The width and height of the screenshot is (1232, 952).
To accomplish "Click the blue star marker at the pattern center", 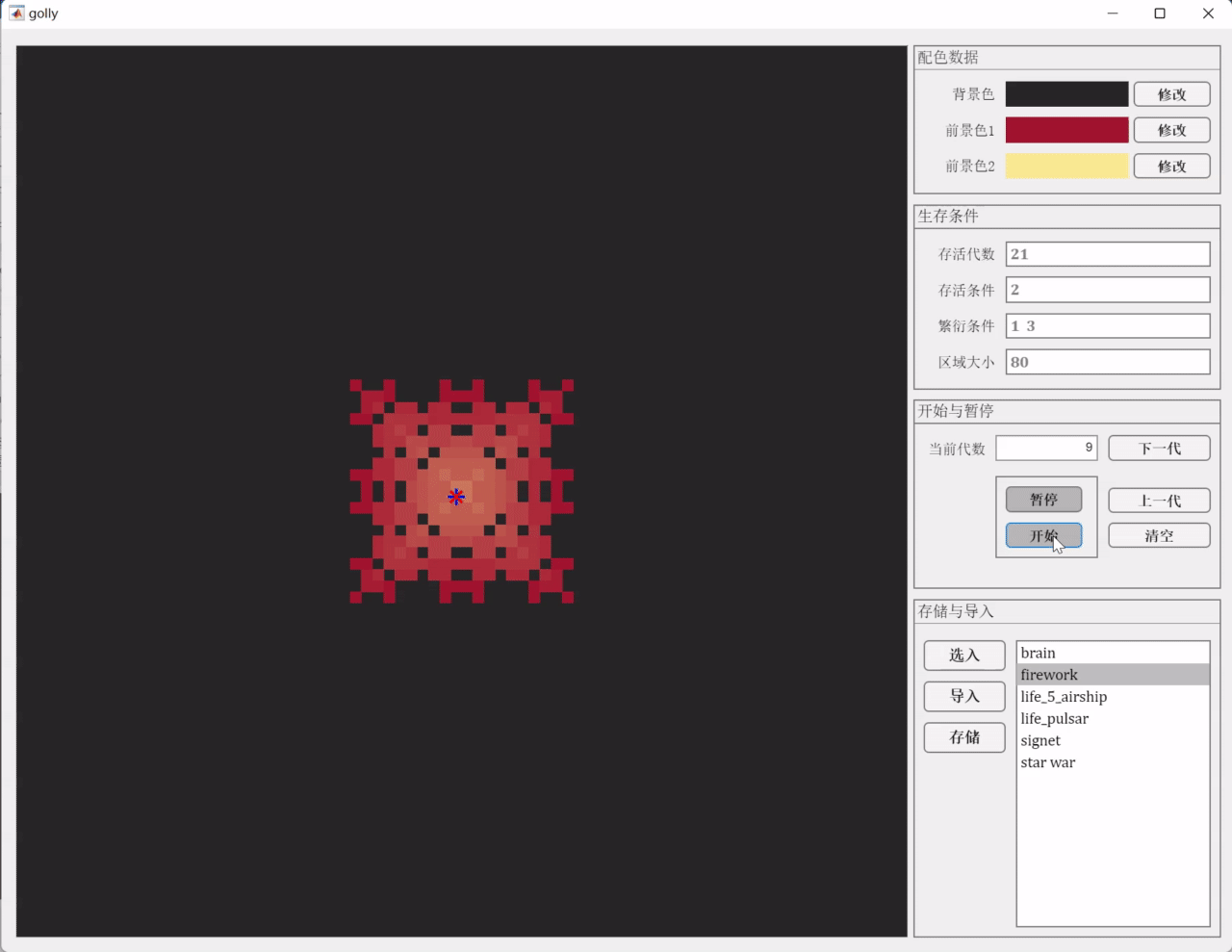I will pos(456,497).
